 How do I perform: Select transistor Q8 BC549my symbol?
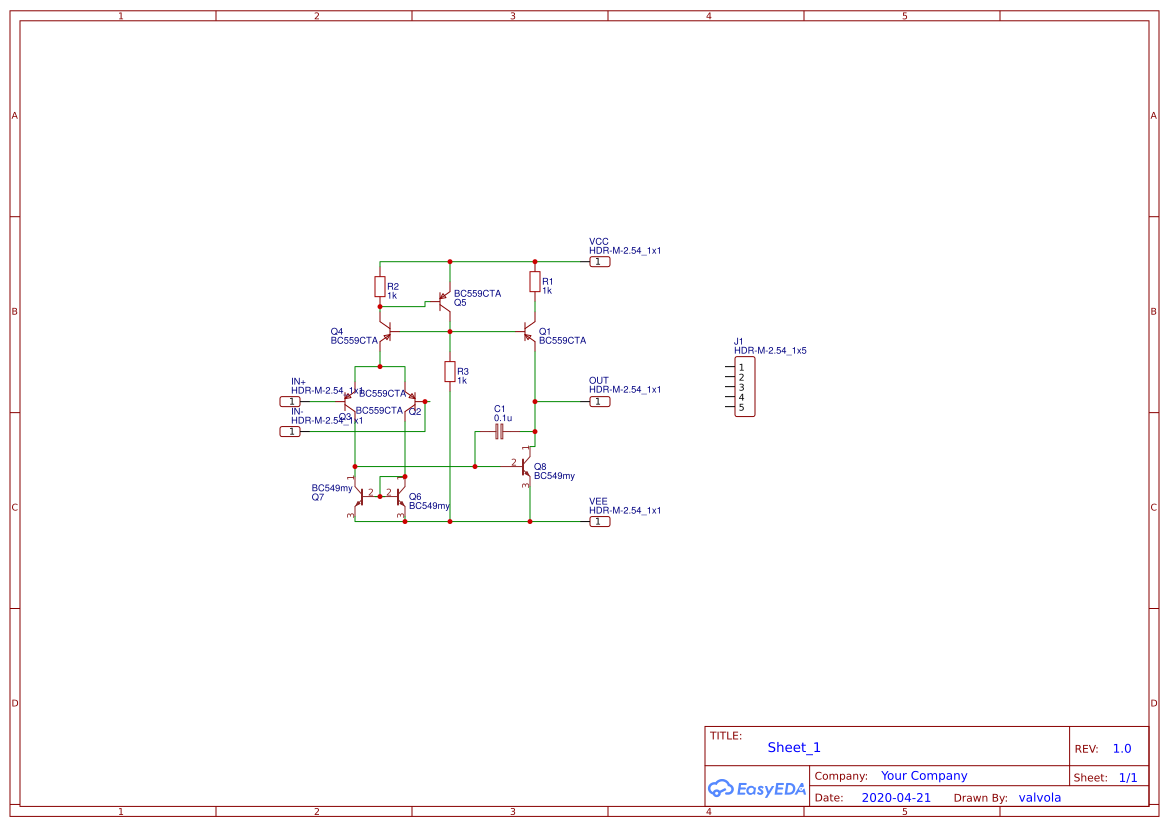(525, 465)
